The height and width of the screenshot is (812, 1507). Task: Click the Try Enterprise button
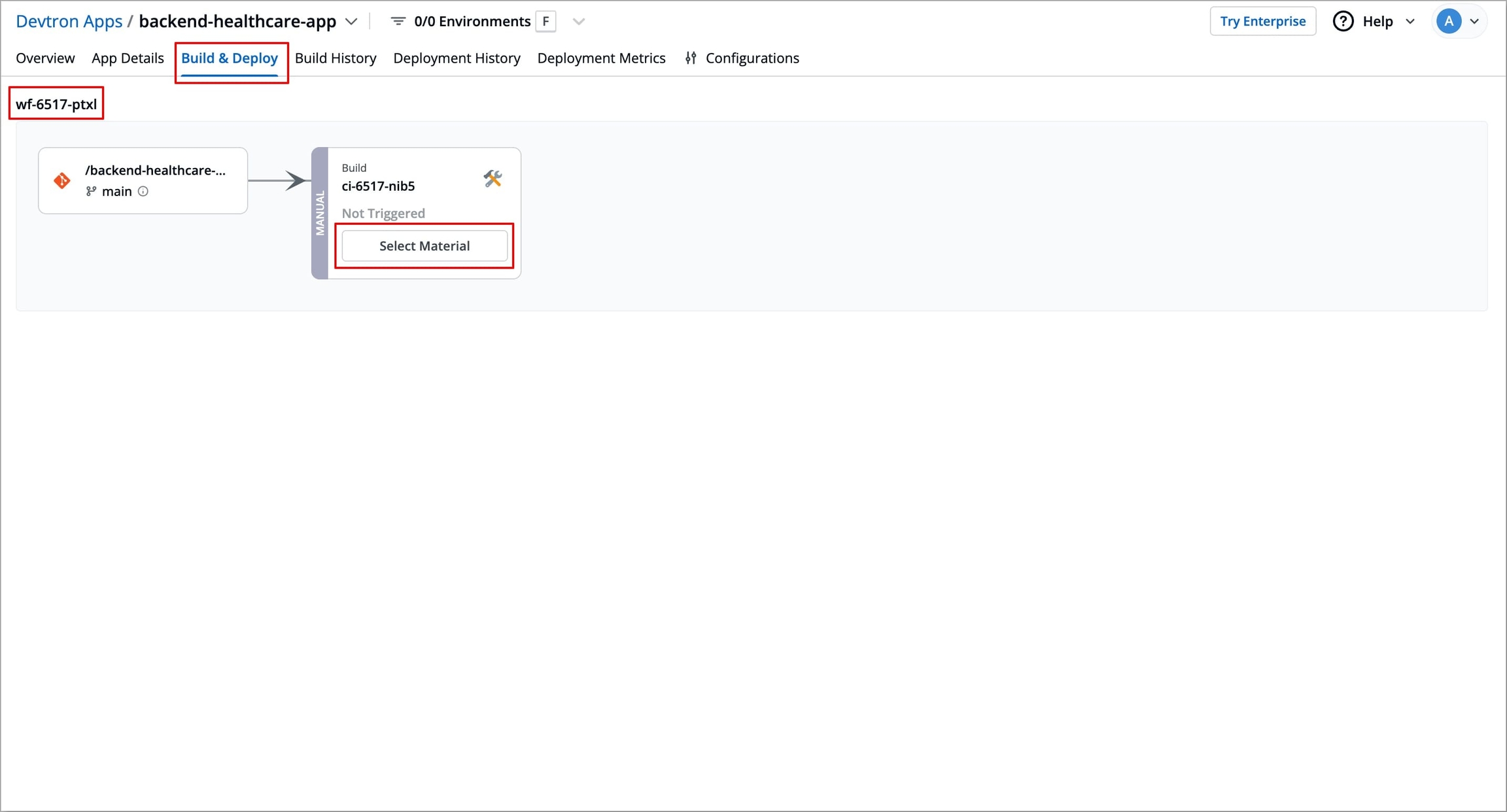[1262, 22]
